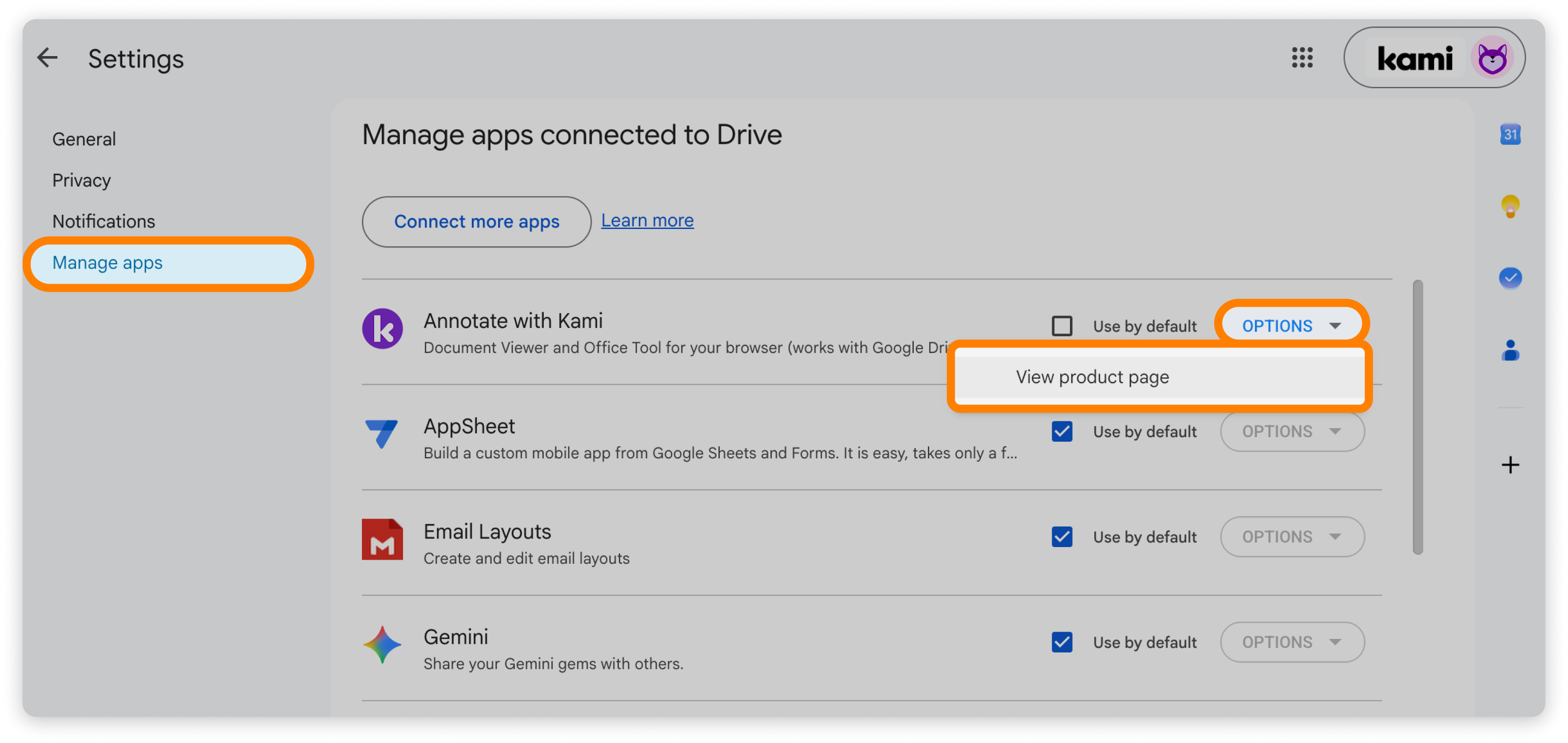1568x743 pixels.
Task: Uncheck Use by default for AppSheet
Action: tap(1062, 431)
